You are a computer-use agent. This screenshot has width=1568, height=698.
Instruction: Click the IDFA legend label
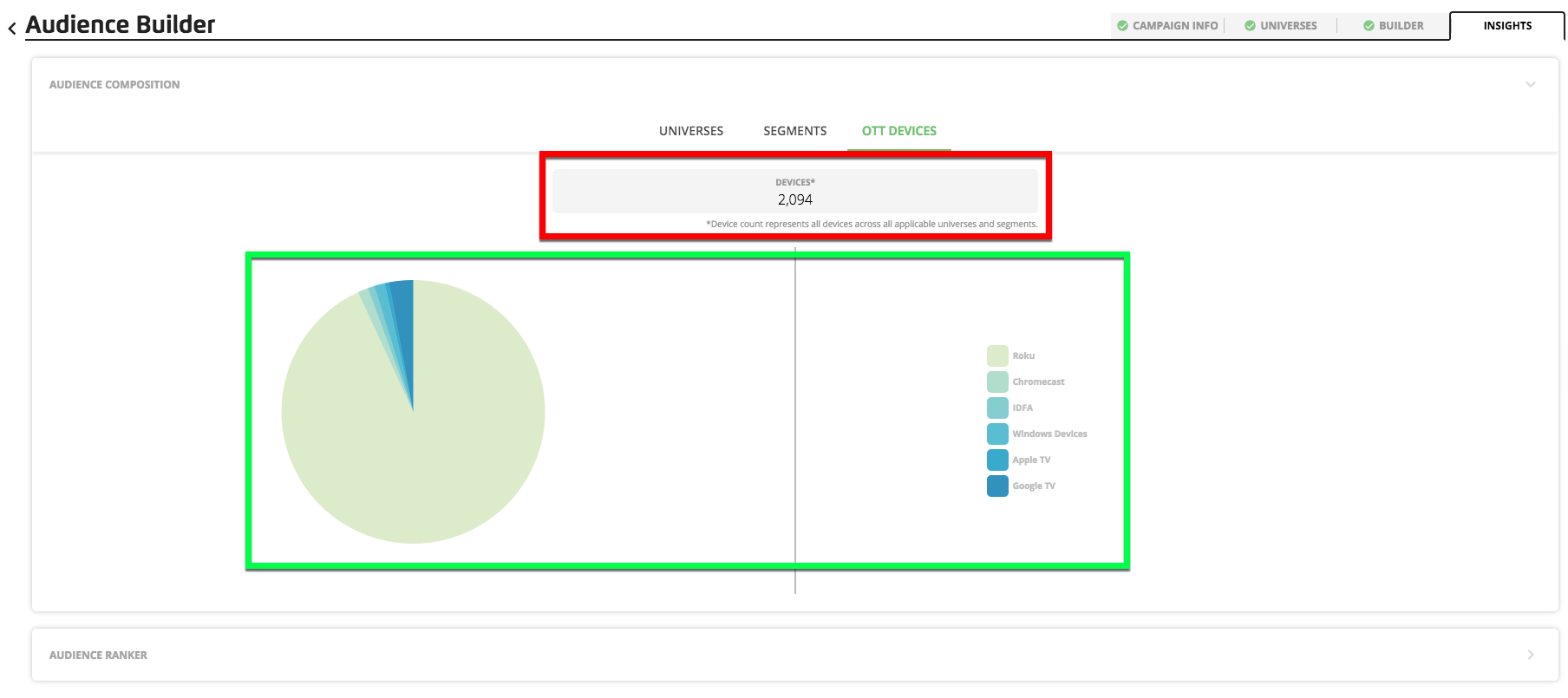click(x=1022, y=408)
